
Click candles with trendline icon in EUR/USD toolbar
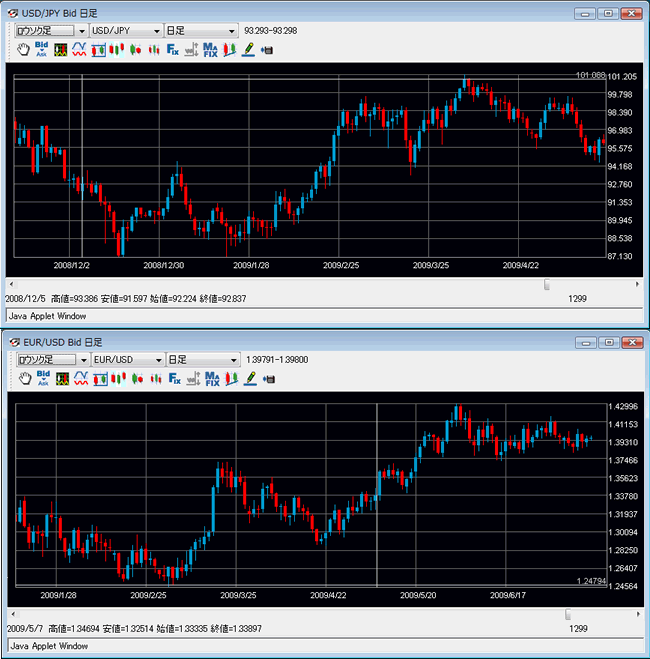point(231,379)
